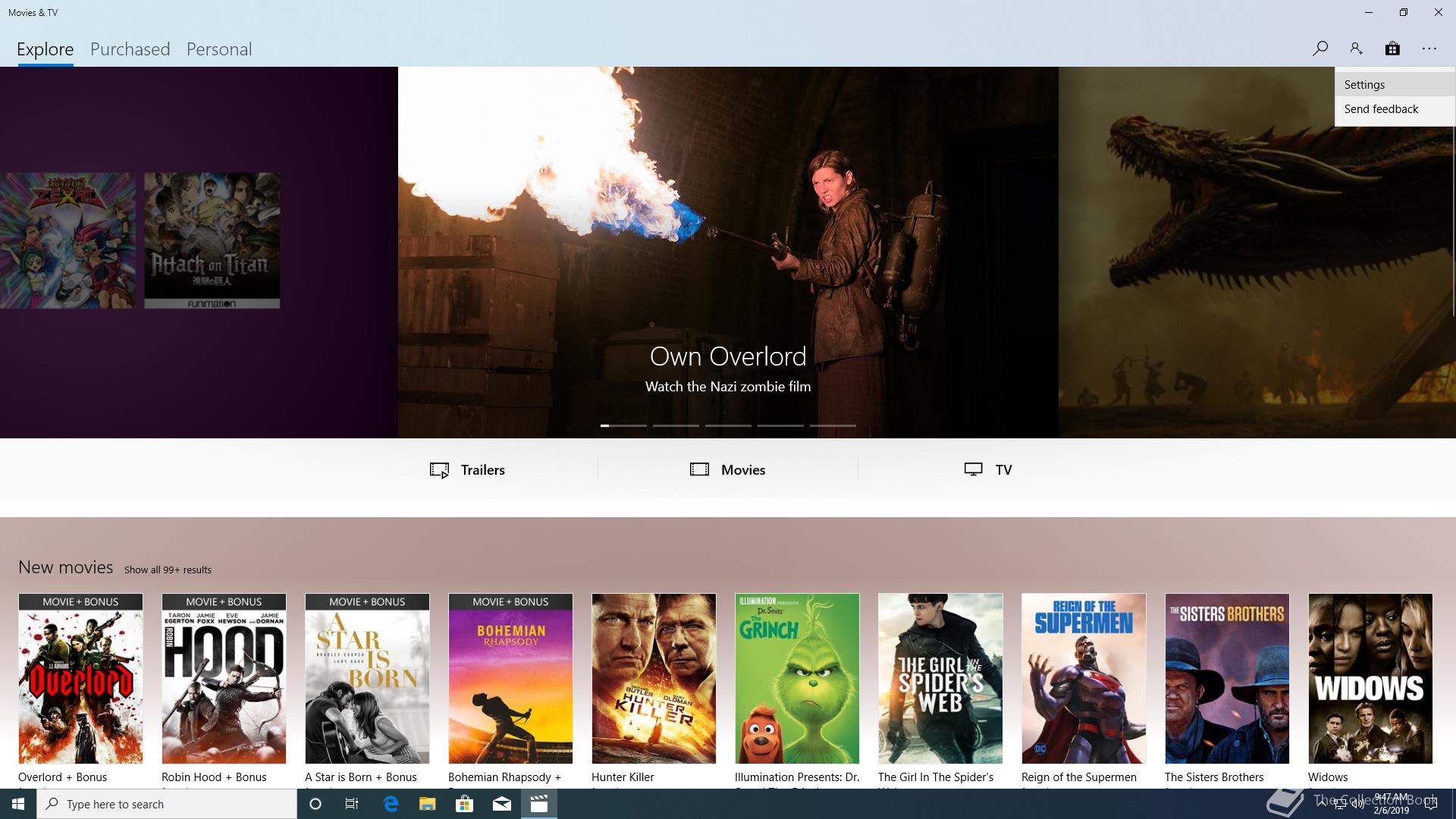Screen dimensions: 1456x819
Task: Click the Attack on Titan thumbnail
Action: point(212,240)
